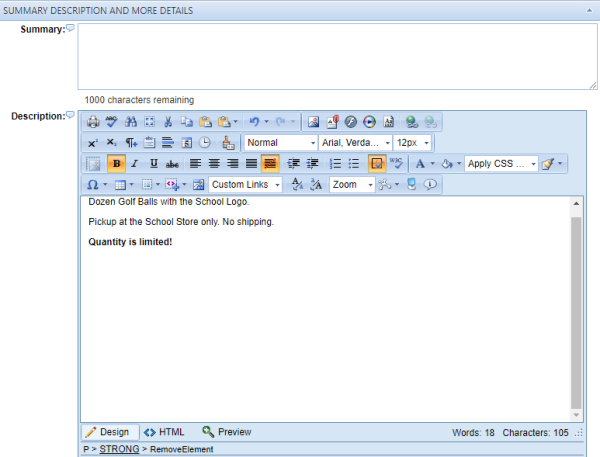Convert the selection to lower case
Image resolution: width=600 pixels, height=457 pixels.
tap(297, 184)
